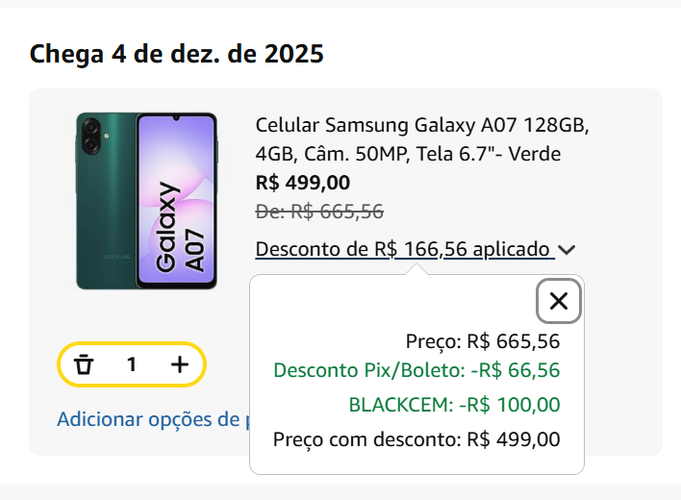Increase quantity with the plus icon
The image size is (681, 500).
pos(179,365)
